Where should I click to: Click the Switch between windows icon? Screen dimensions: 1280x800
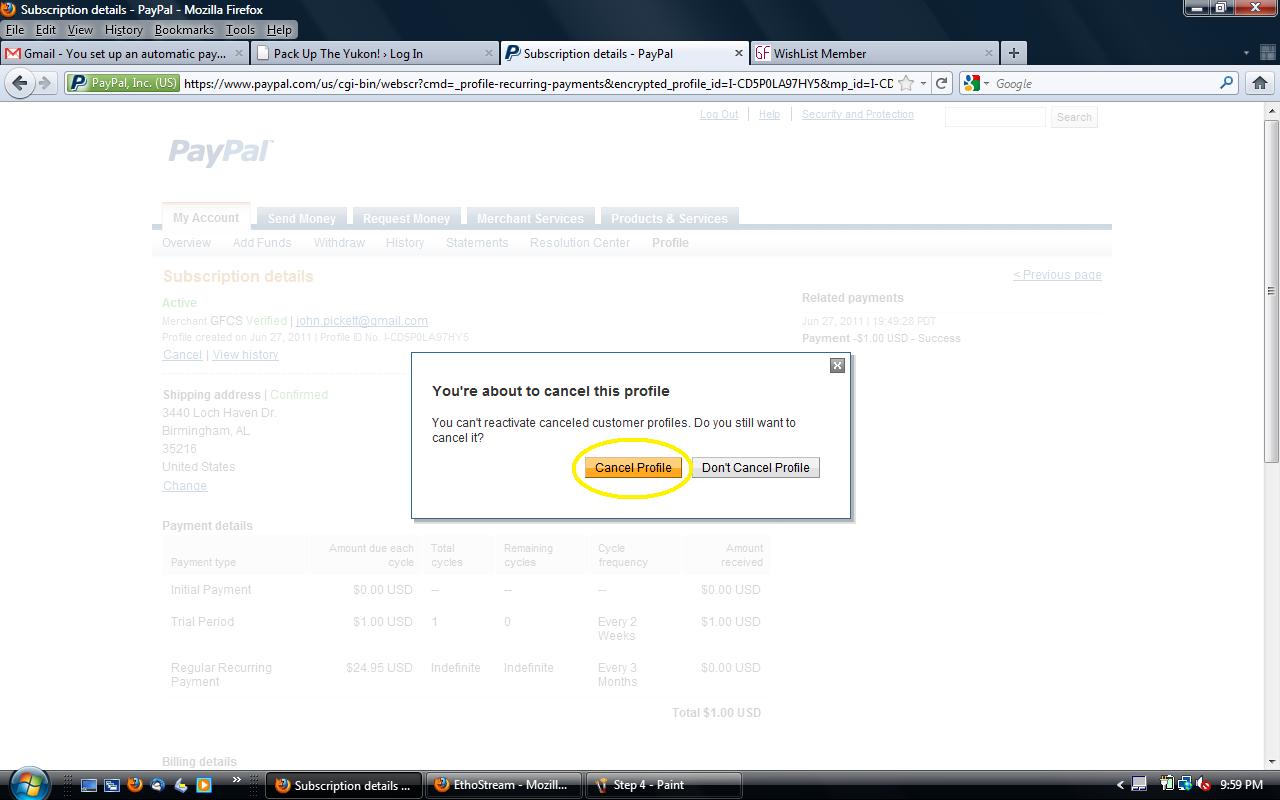pos(112,785)
